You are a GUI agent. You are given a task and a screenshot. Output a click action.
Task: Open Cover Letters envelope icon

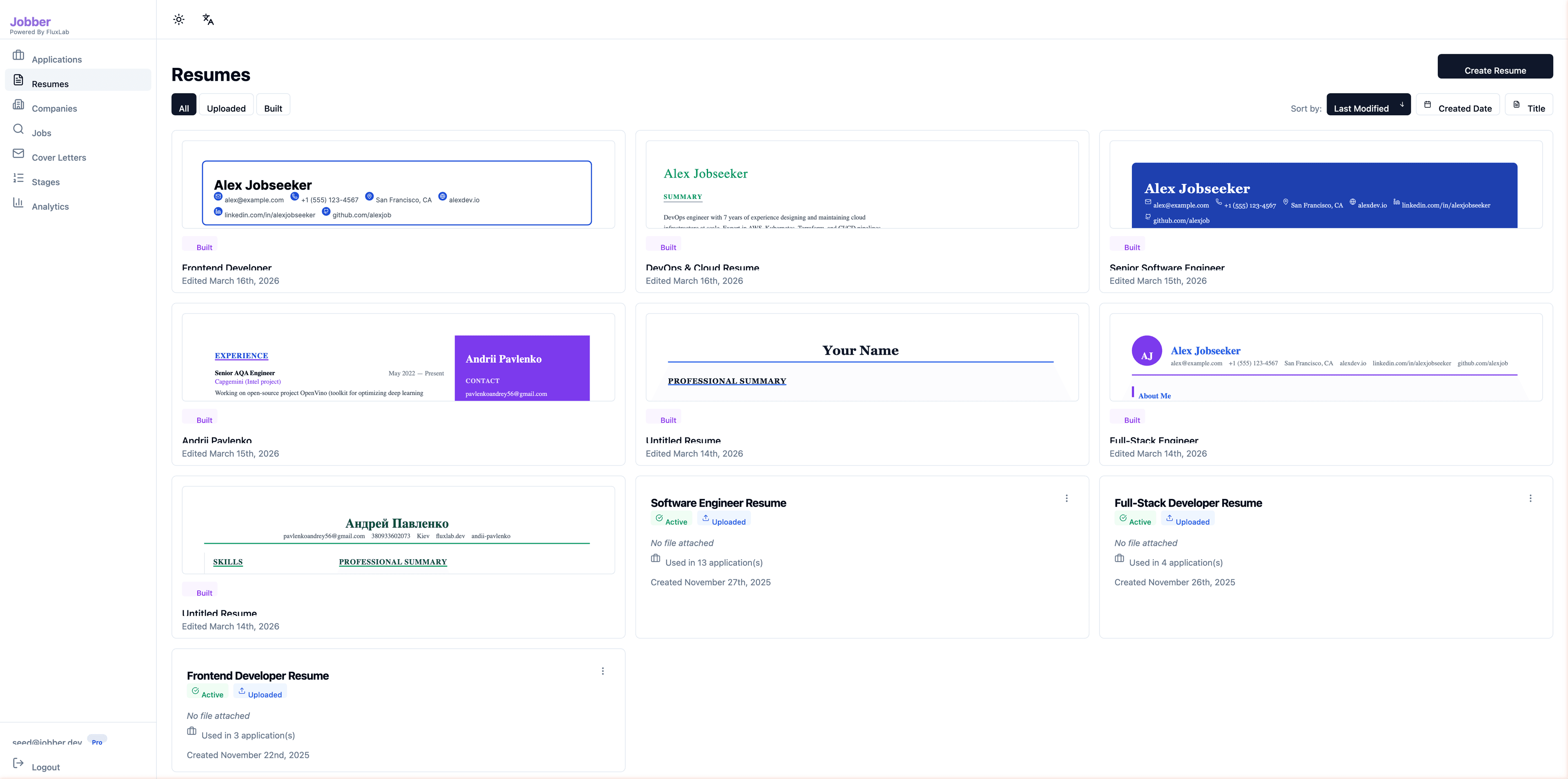coord(18,154)
